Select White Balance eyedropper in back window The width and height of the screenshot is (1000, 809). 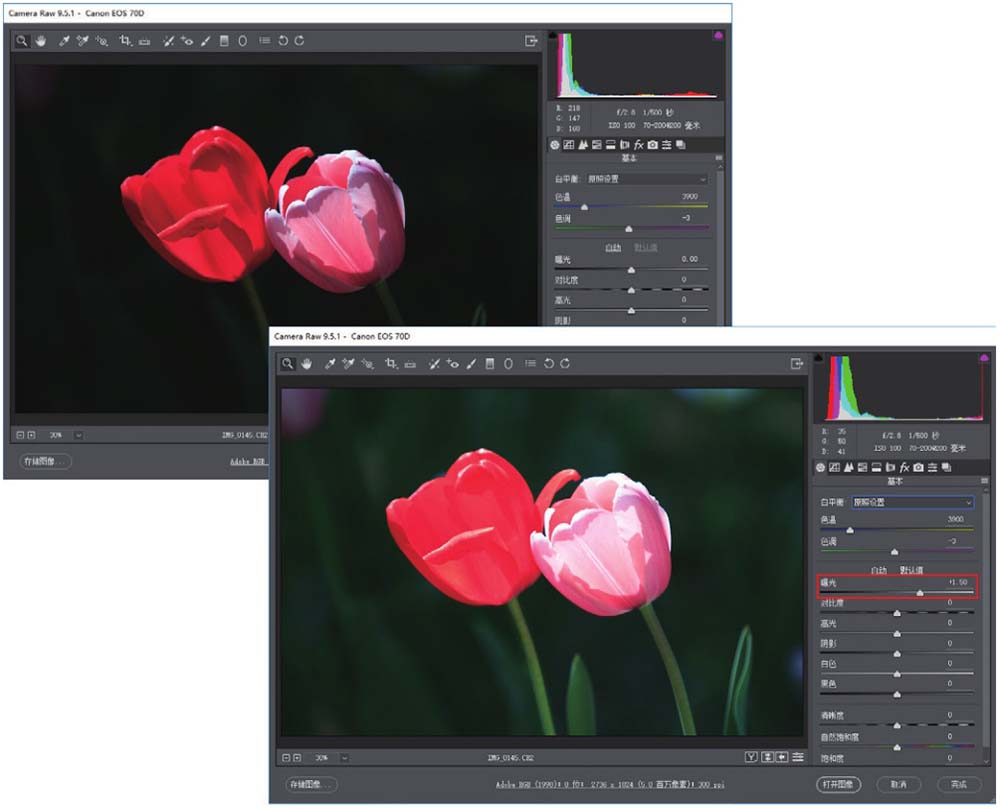coord(63,41)
